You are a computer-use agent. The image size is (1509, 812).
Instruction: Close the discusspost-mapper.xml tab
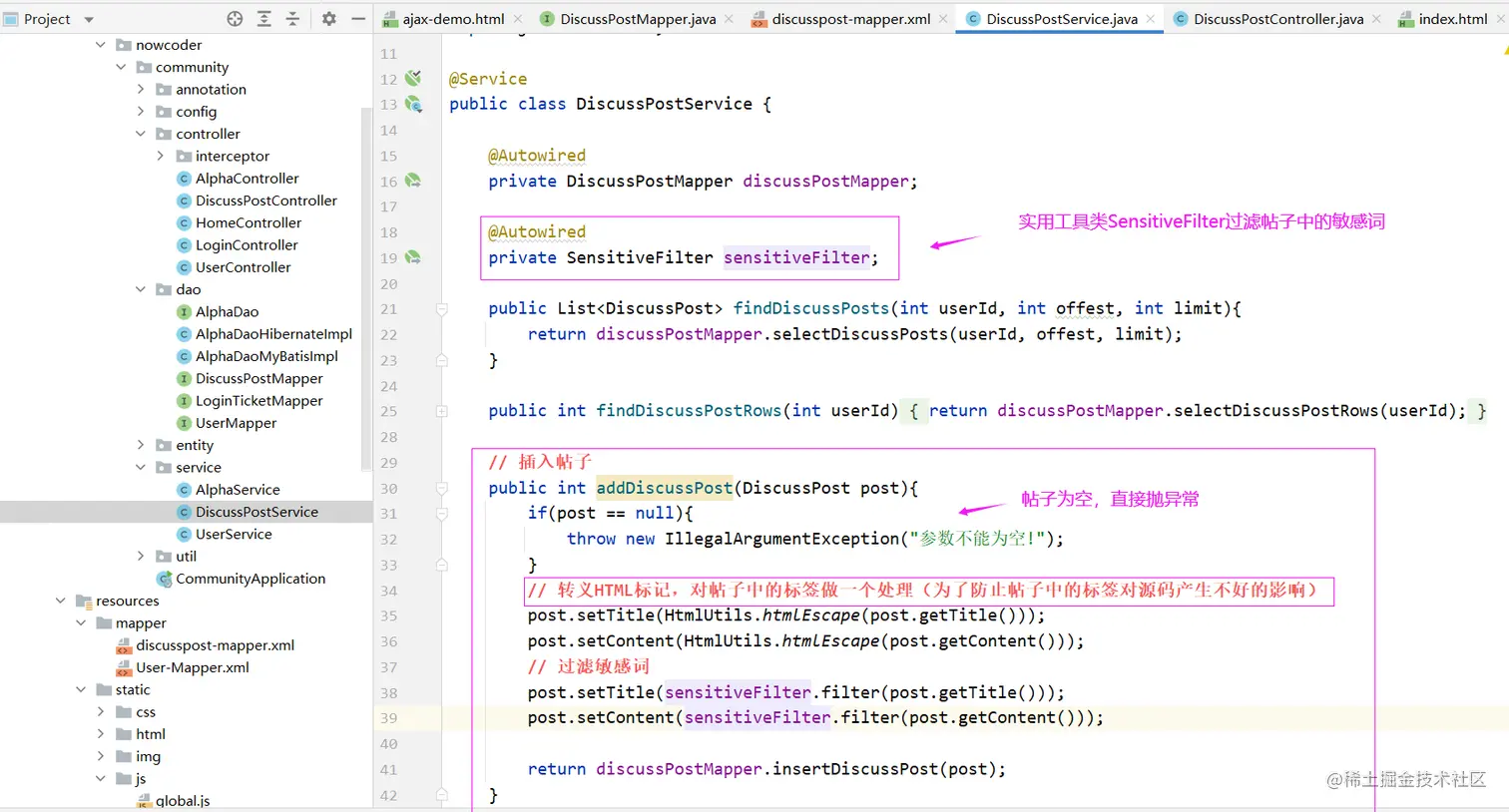coord(943,19)
